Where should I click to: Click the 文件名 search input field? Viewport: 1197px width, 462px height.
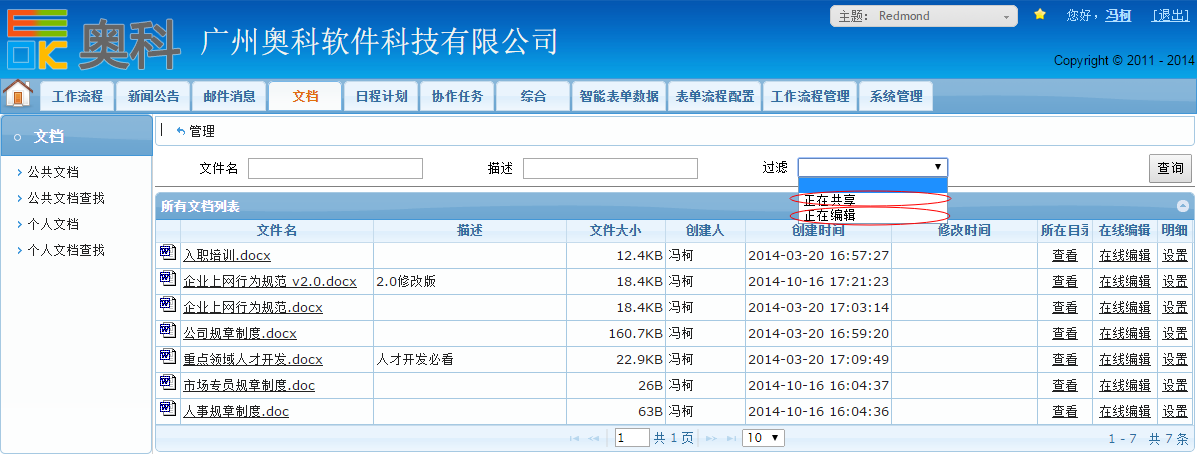click(x=335, y=168)
